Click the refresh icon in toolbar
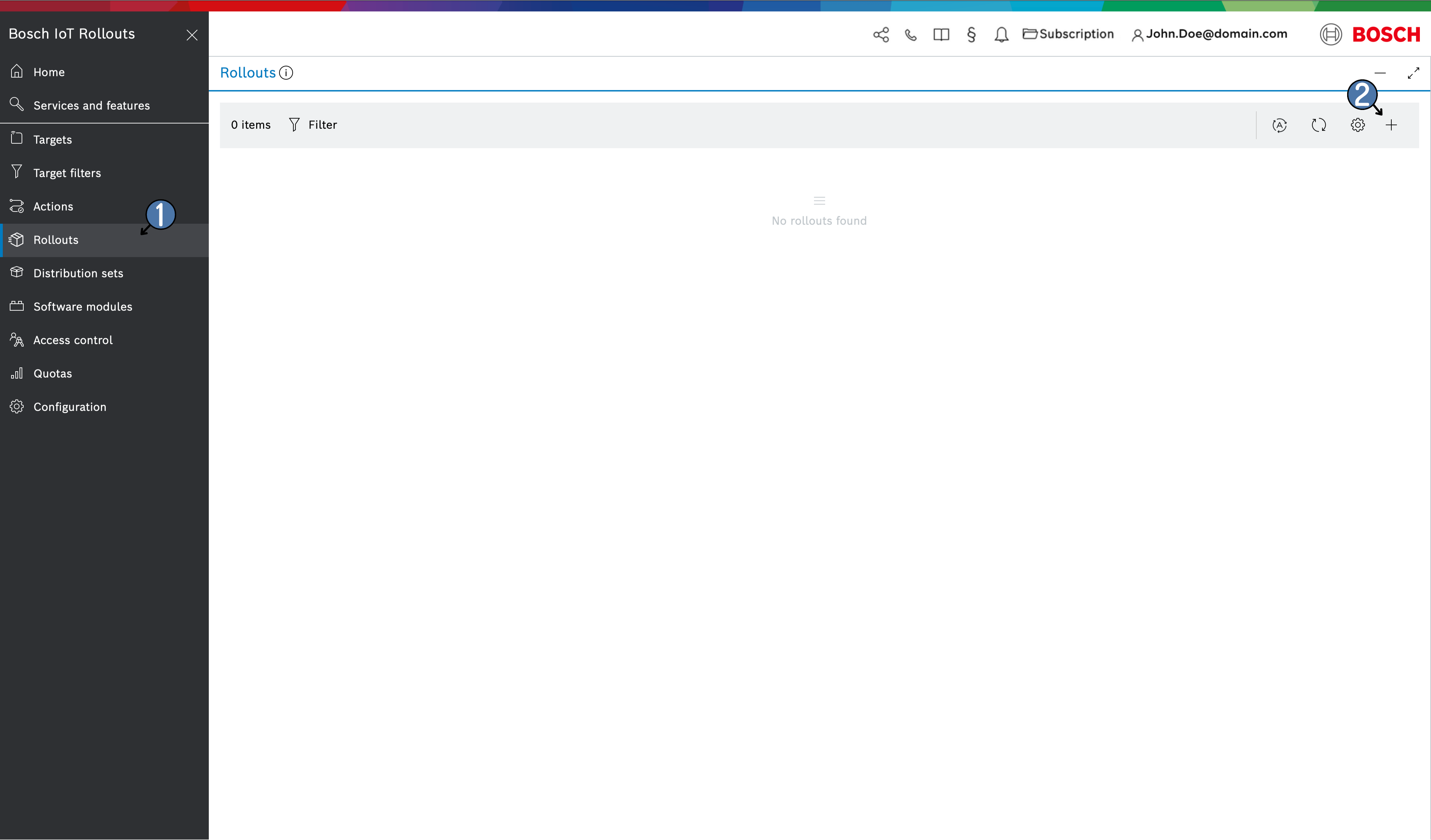Image resolution: width=1431 pixels, height=840 pixels. (x=1319, y=125)
